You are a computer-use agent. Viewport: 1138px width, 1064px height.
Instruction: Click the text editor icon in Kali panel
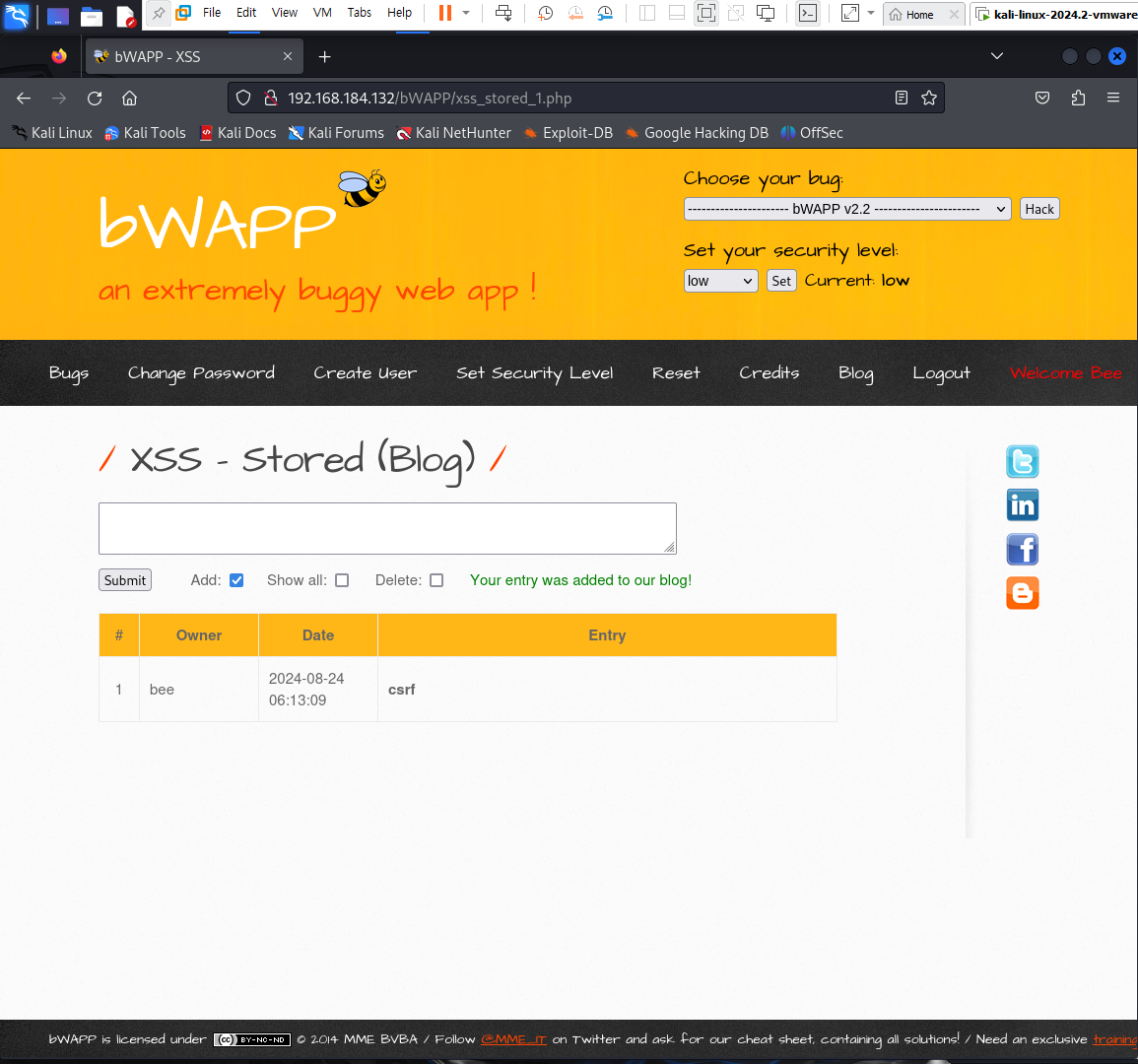coord(125,15)
